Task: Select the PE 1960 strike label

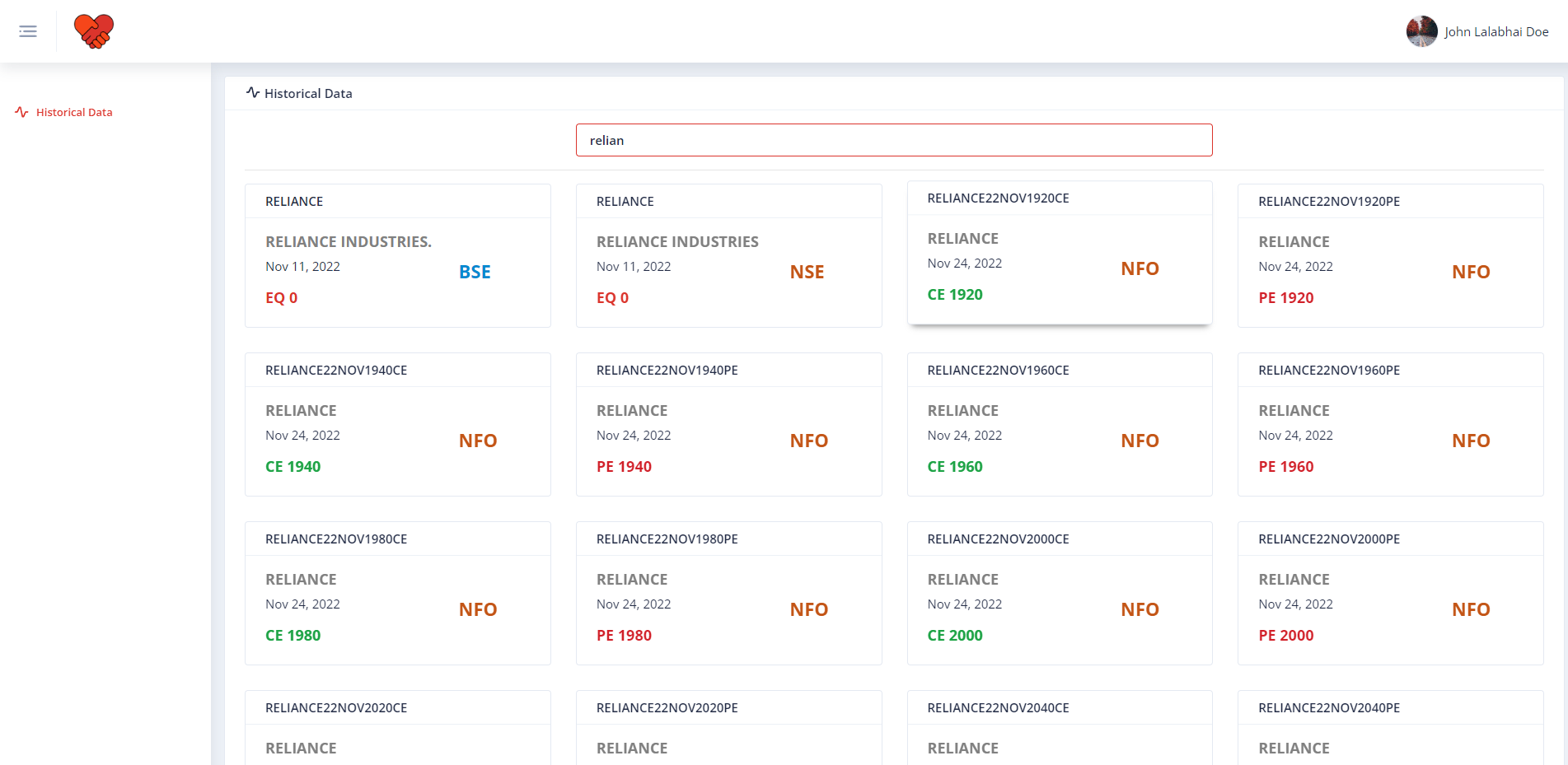Action: pos(1286,467)
